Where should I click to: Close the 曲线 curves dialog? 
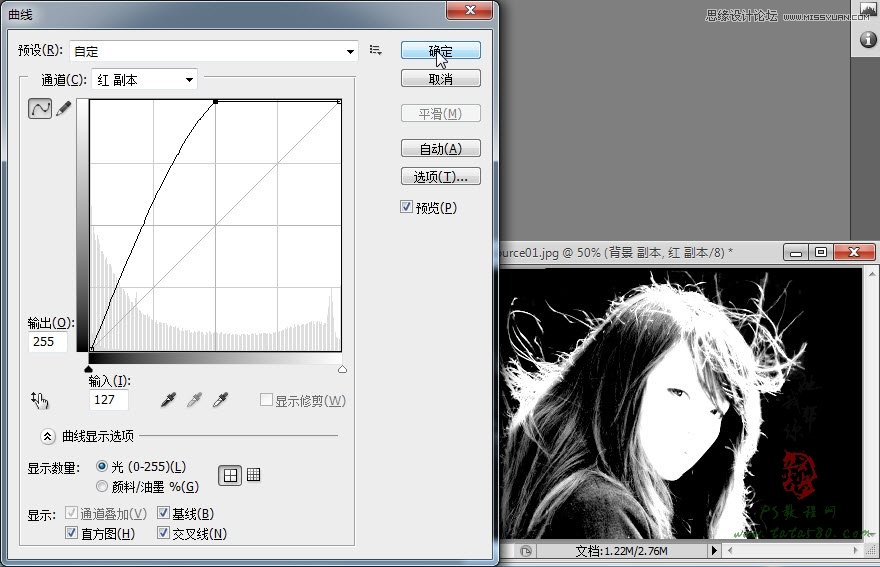click(470, 10)
